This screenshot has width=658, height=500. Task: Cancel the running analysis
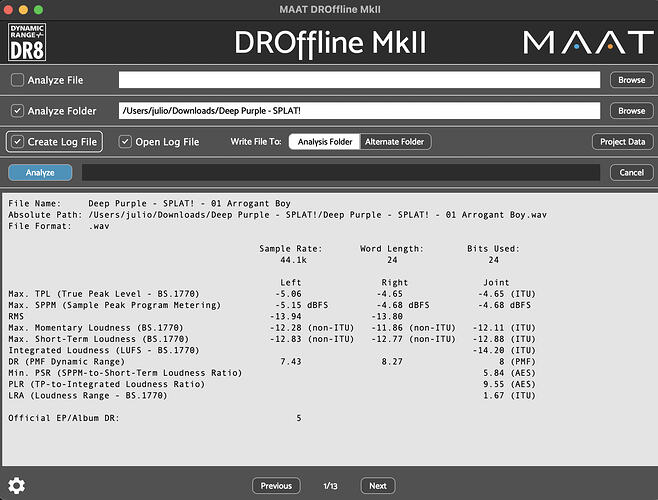[x=632, y=173]
